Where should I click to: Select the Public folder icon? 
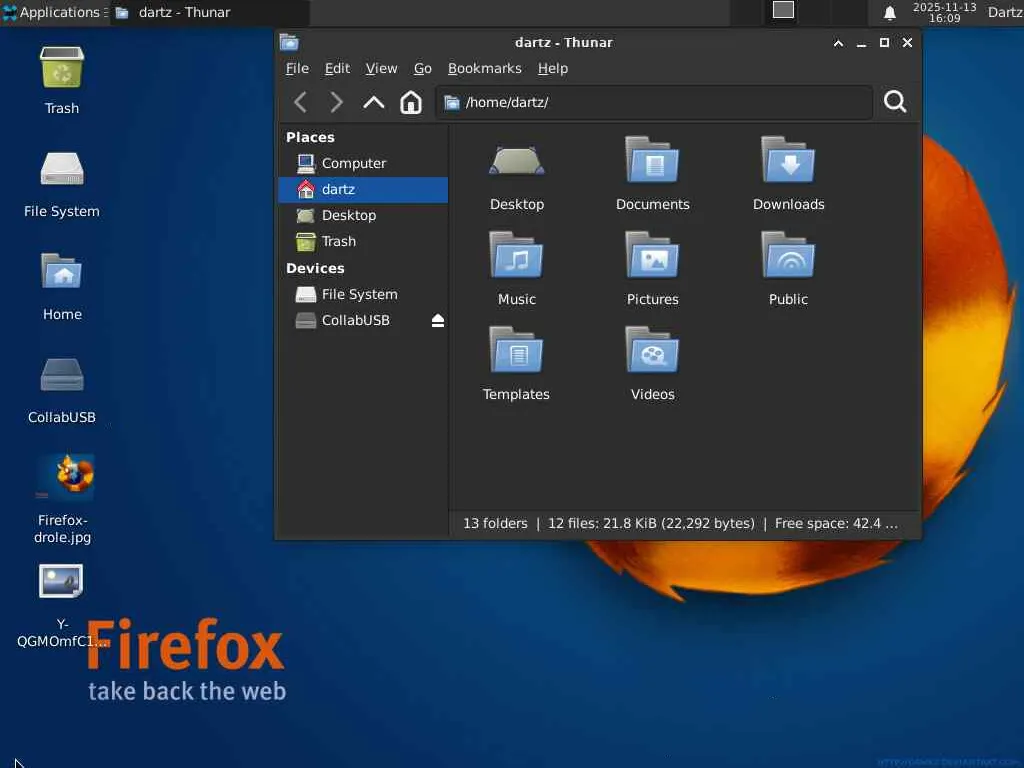788,255
